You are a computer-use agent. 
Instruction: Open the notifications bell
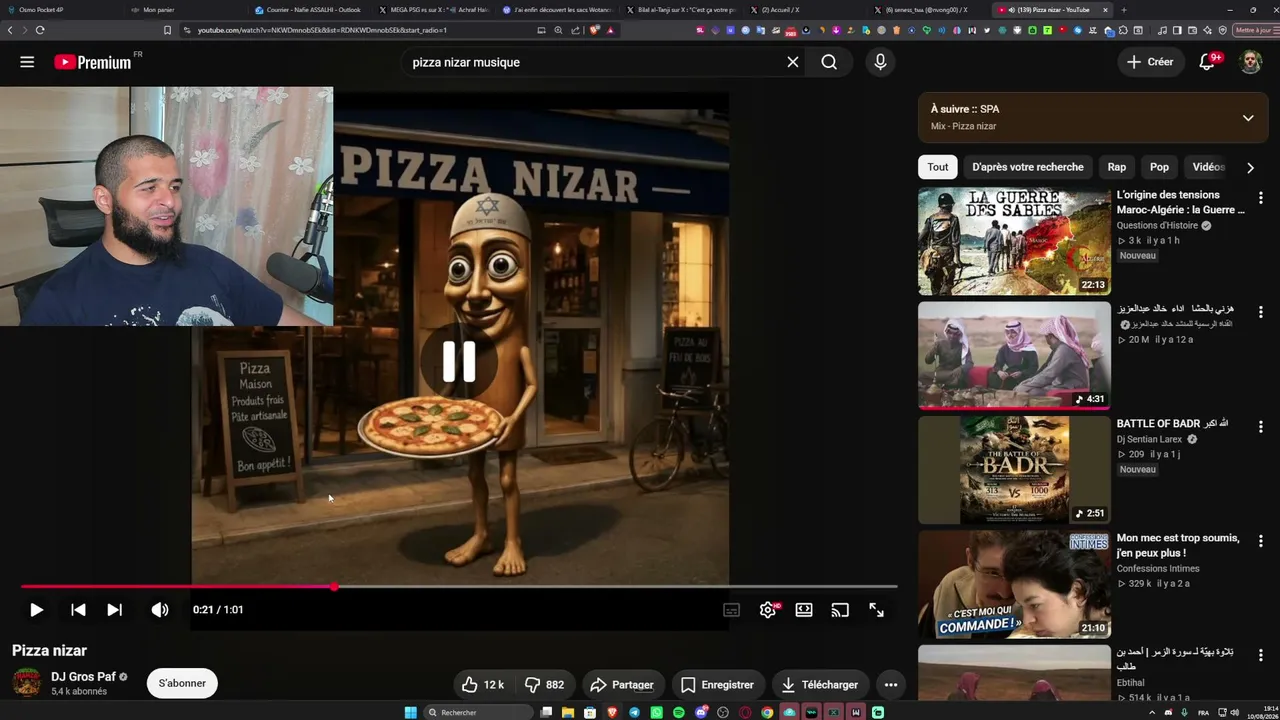[1207, 62]
